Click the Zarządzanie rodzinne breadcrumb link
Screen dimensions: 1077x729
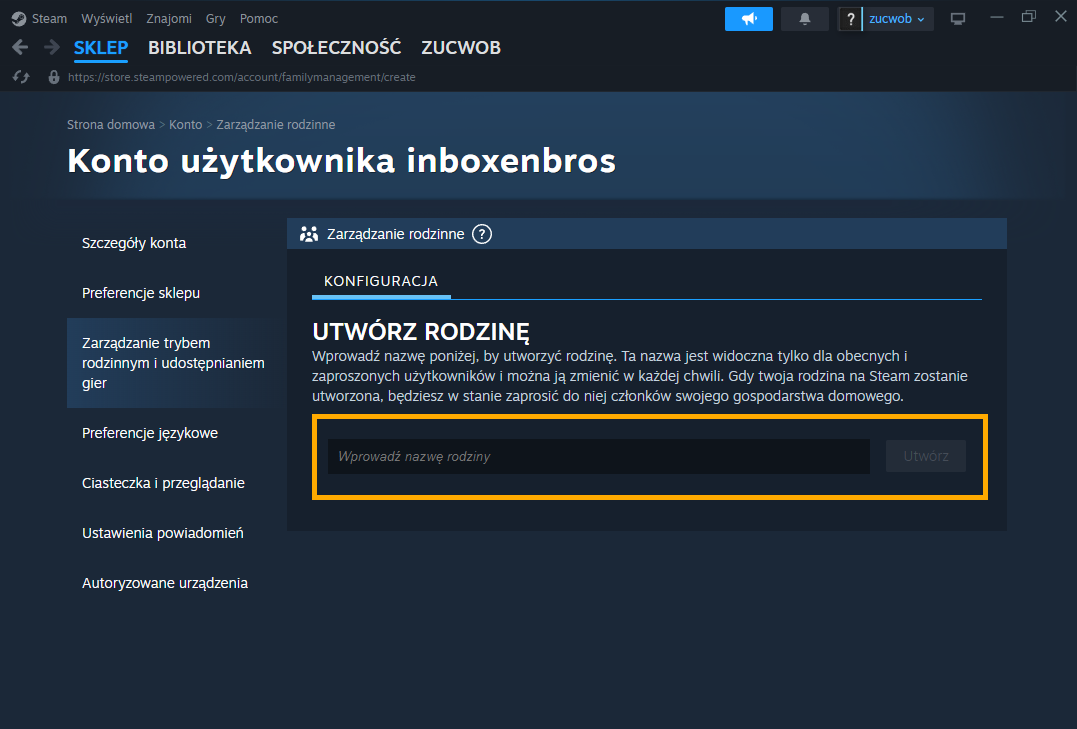(276, 124)
